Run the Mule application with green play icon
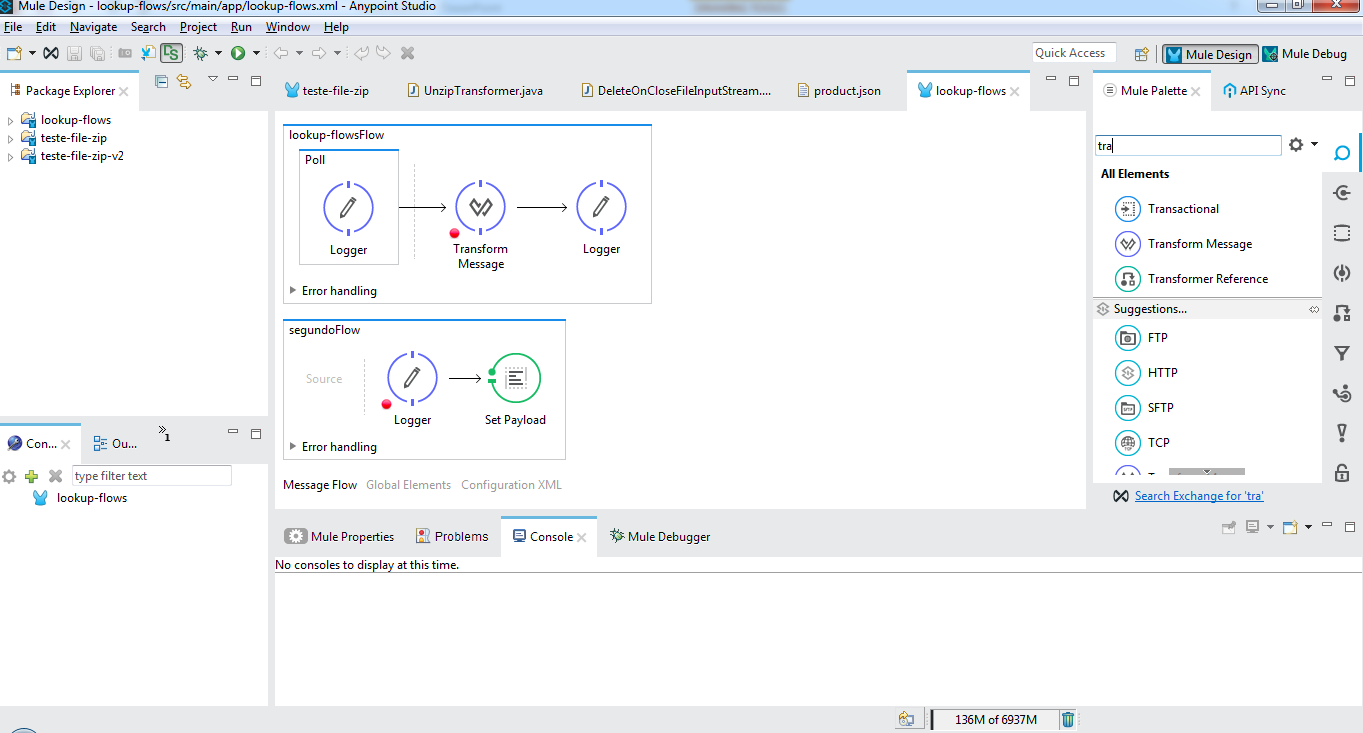The image size is (1363, 733). point(240,53)
